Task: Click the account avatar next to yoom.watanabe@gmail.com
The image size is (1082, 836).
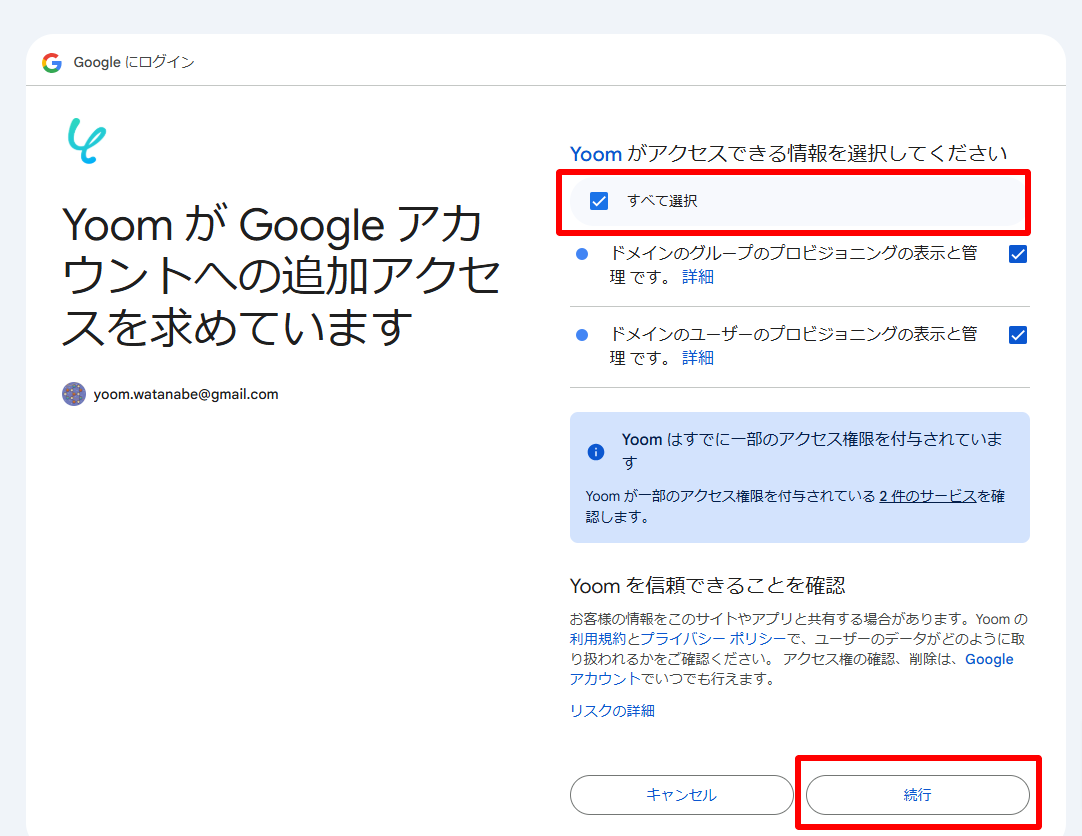Action: pos(74,394)
